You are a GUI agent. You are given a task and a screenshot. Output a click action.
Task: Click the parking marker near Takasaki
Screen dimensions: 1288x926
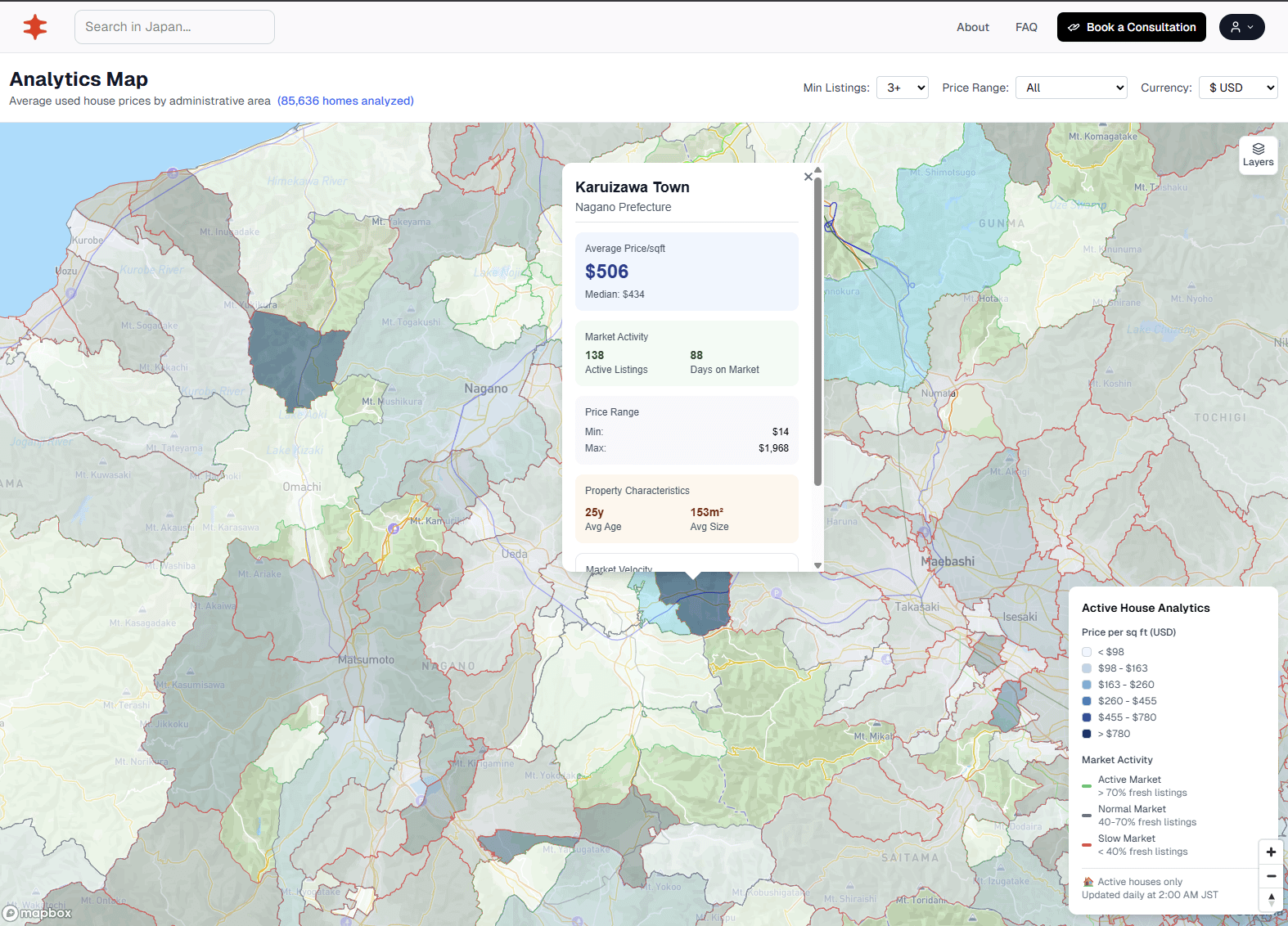(776, 593)
